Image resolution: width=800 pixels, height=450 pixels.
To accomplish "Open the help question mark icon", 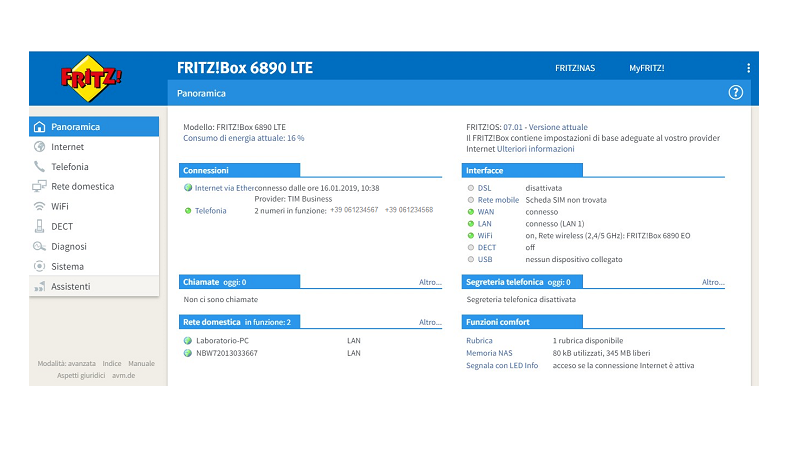I will coord(735,92).
